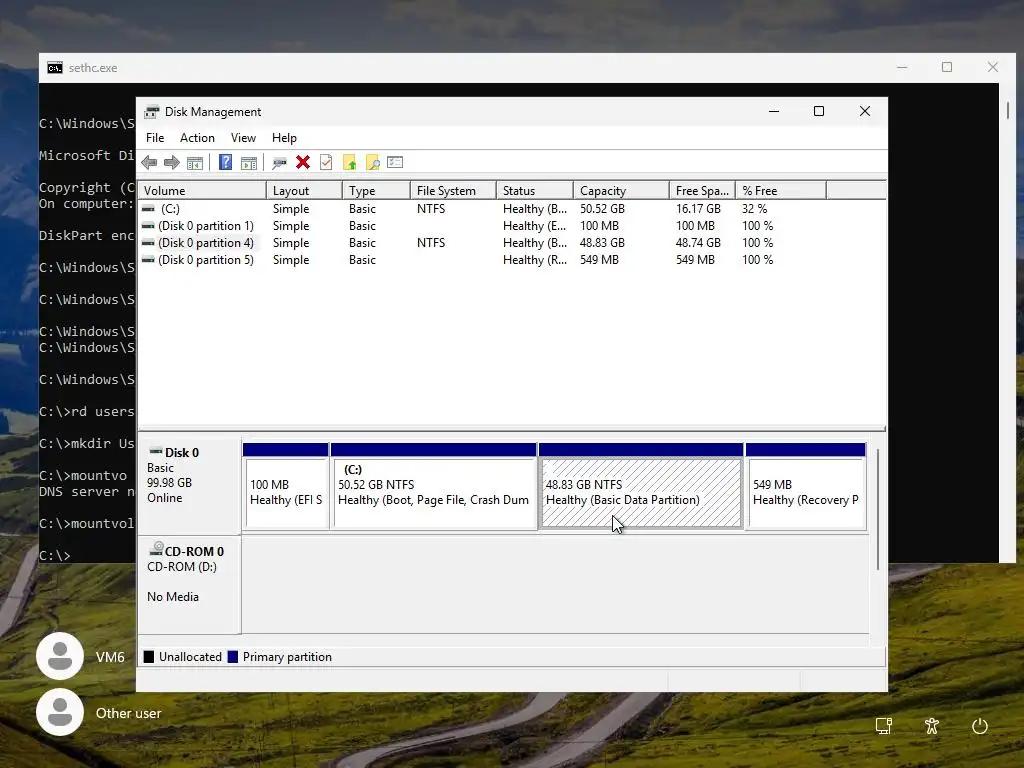The width and height of the screenshot is (1024, 768).
Task: Sort by % Free column header
Action: tap(781, 191)
